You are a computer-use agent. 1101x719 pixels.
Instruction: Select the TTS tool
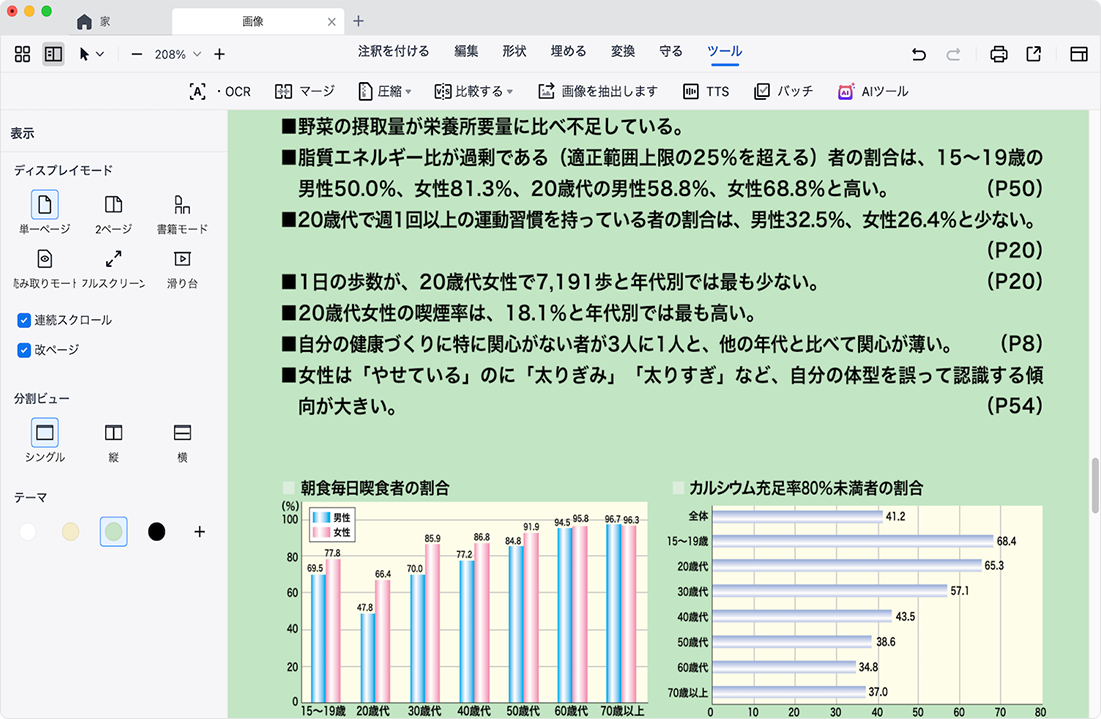(x=705, y=91)
